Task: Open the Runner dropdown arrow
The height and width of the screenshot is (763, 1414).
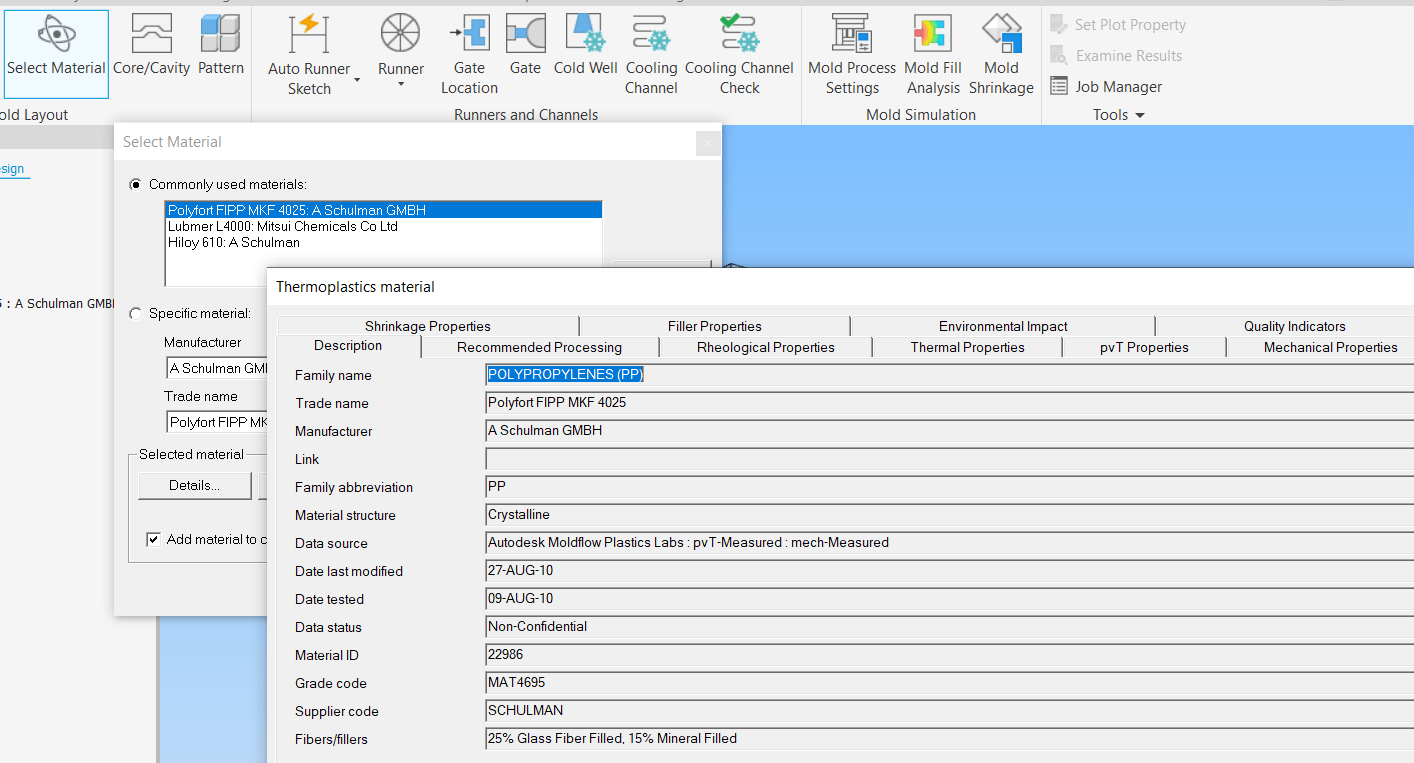Action: (x=401, y=85)
